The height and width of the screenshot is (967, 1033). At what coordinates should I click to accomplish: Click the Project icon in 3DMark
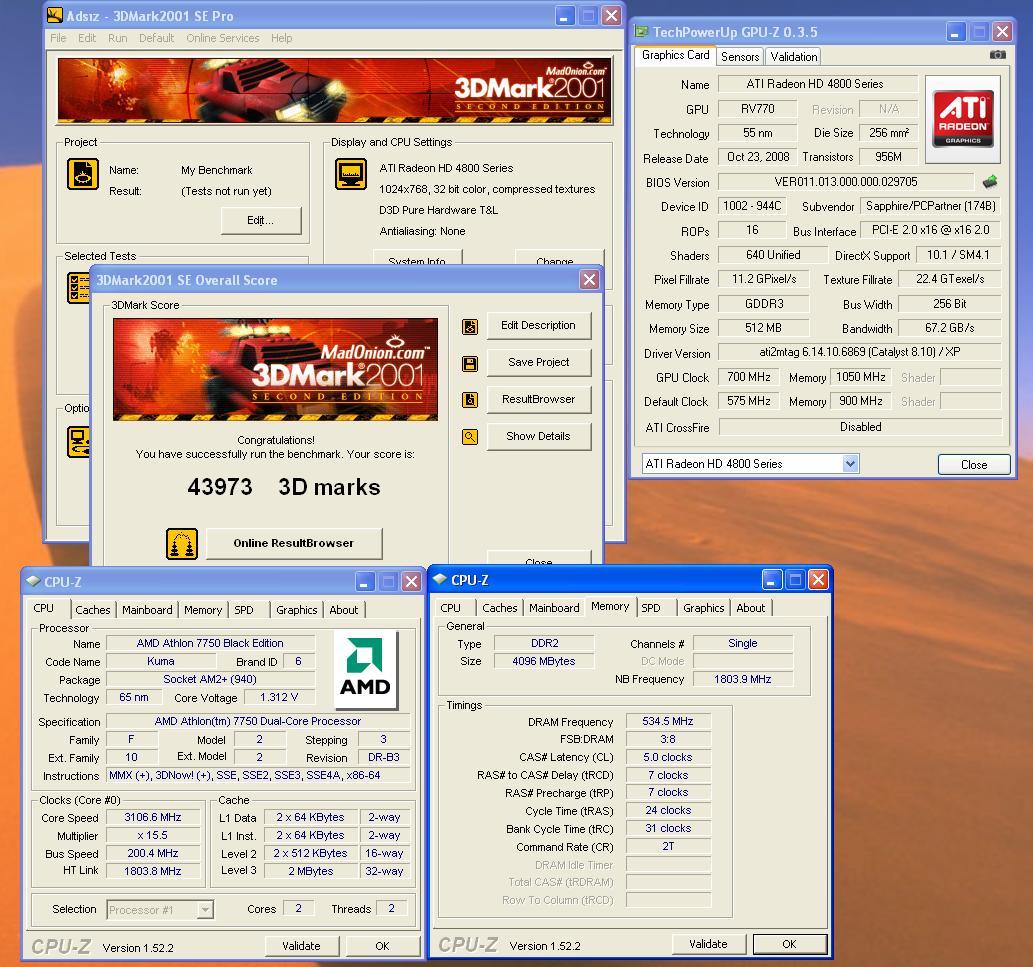click(x=83, y=174)
